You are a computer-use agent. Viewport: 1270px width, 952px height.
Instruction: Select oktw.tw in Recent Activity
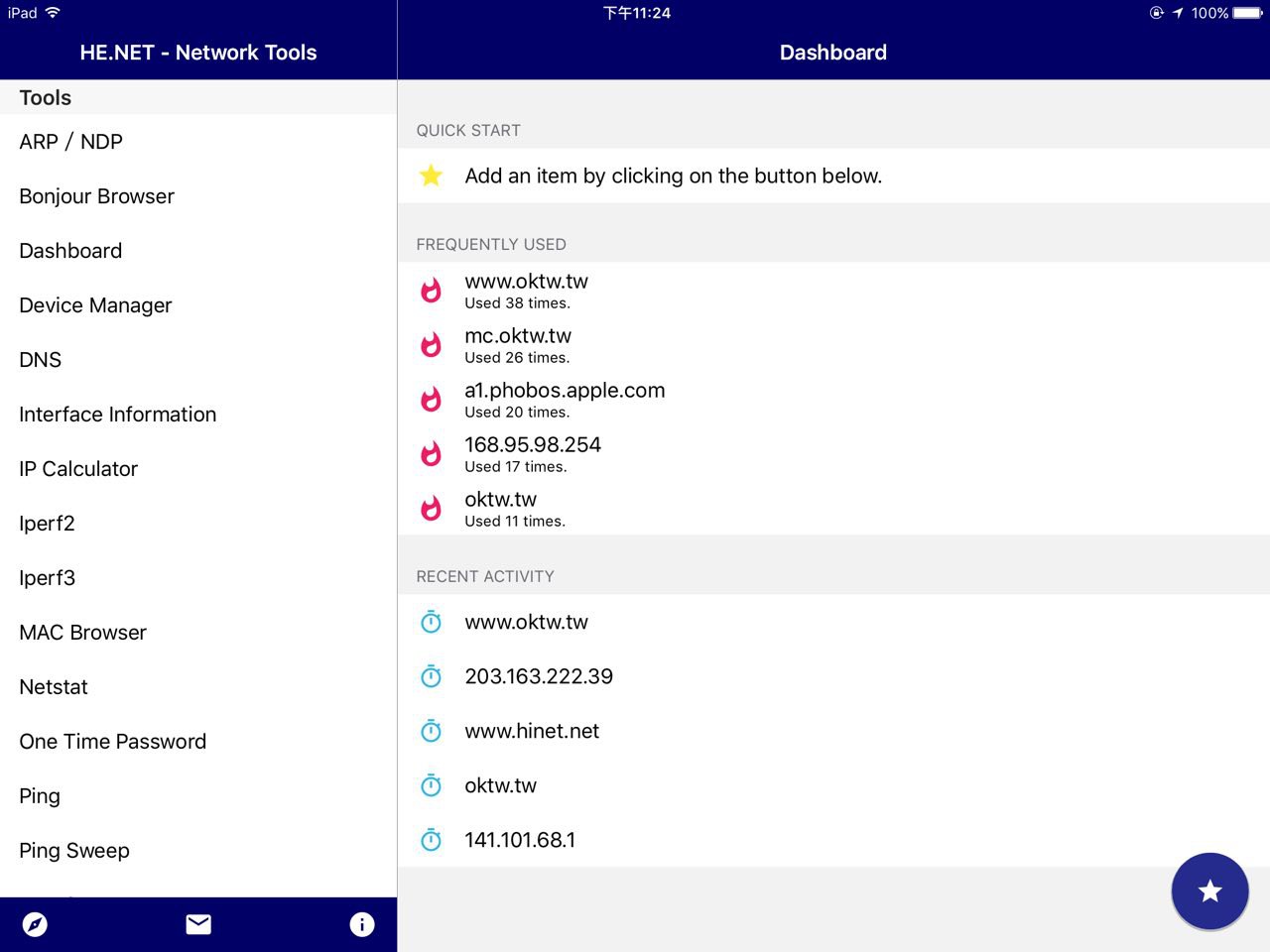click(x=833, y=785)
